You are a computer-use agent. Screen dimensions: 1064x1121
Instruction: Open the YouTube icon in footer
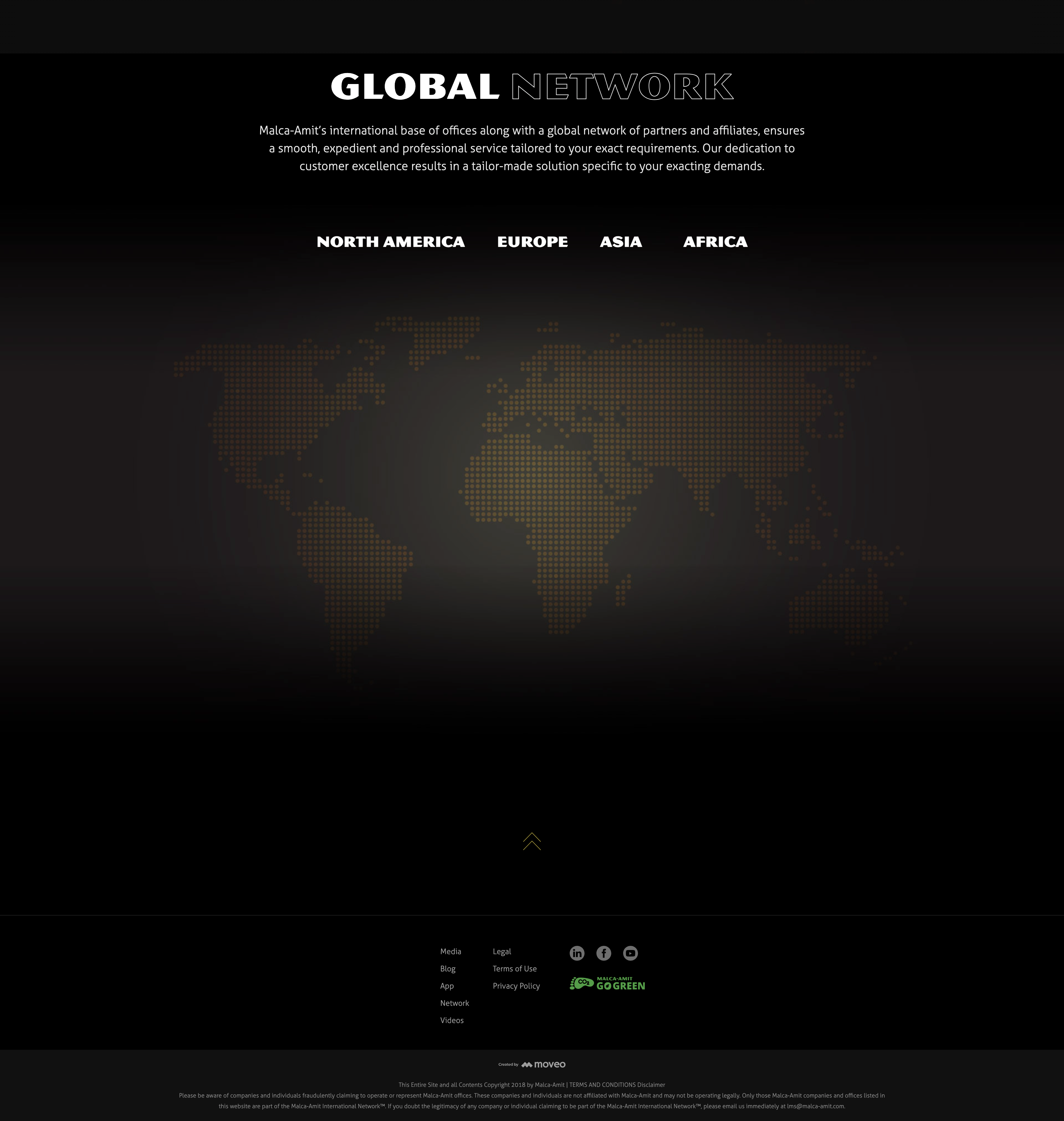coord(630,953)
